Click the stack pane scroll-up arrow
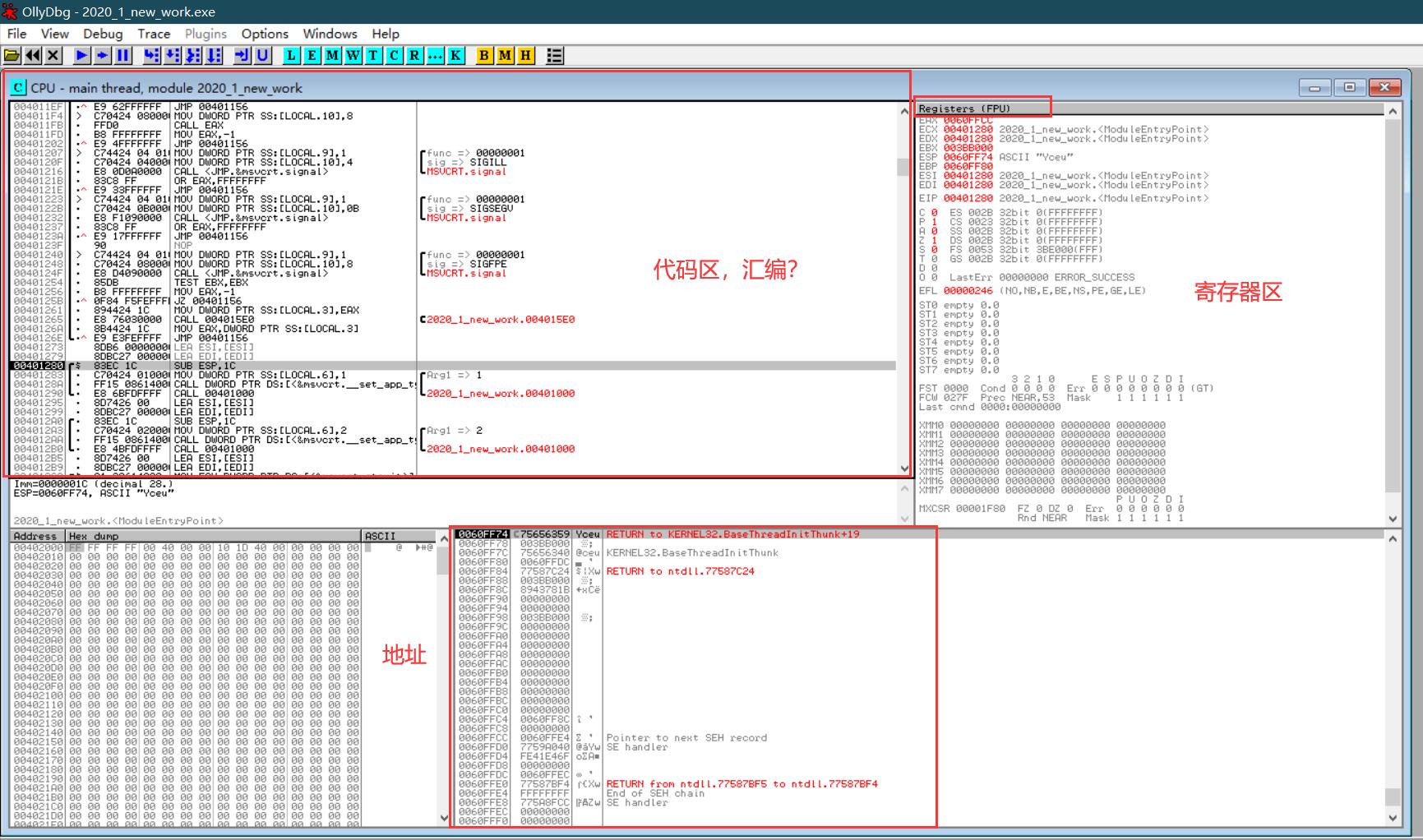This screenshot has height=840, width=1423. click(1393, 538)
